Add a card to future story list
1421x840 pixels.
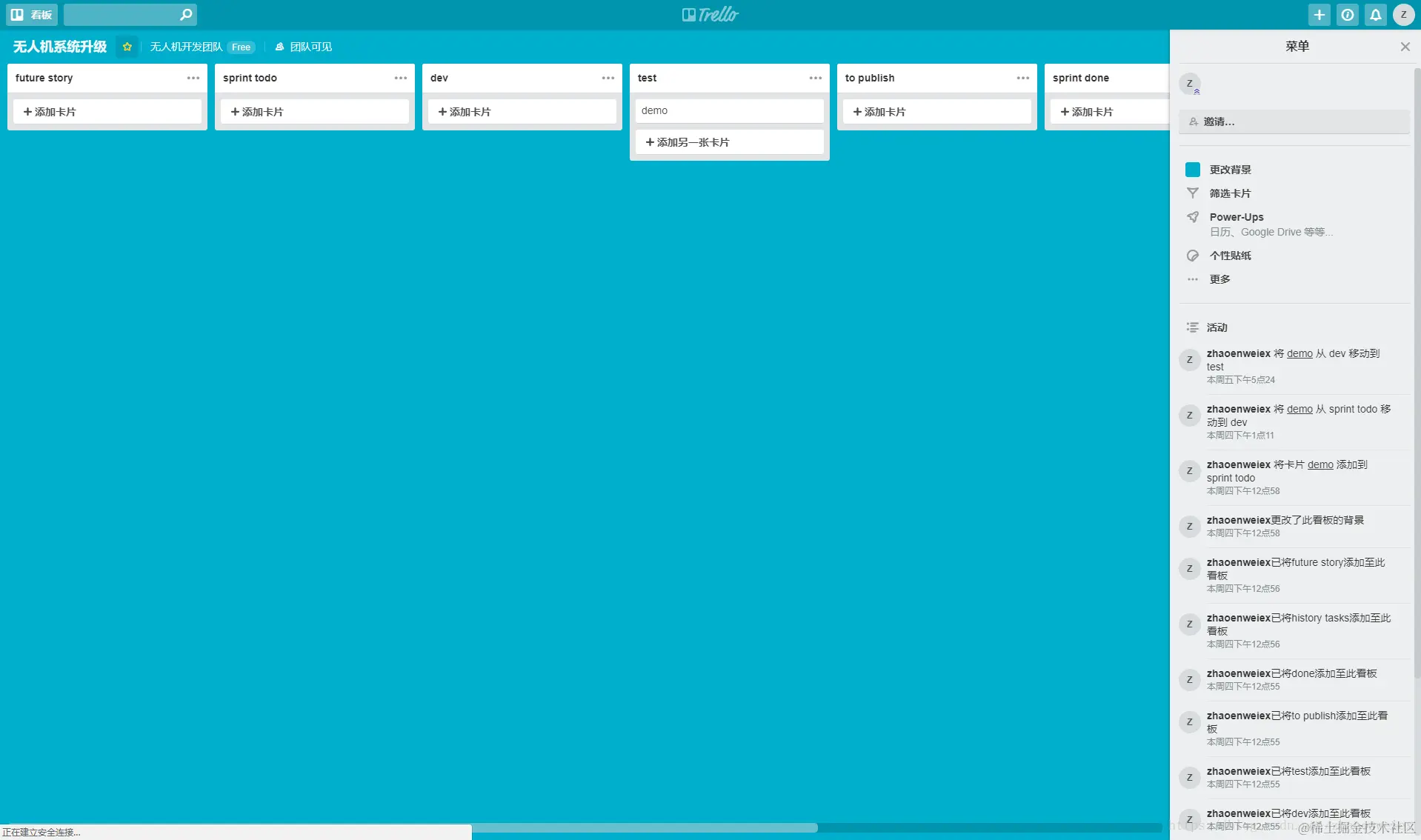tap(107, 112)
